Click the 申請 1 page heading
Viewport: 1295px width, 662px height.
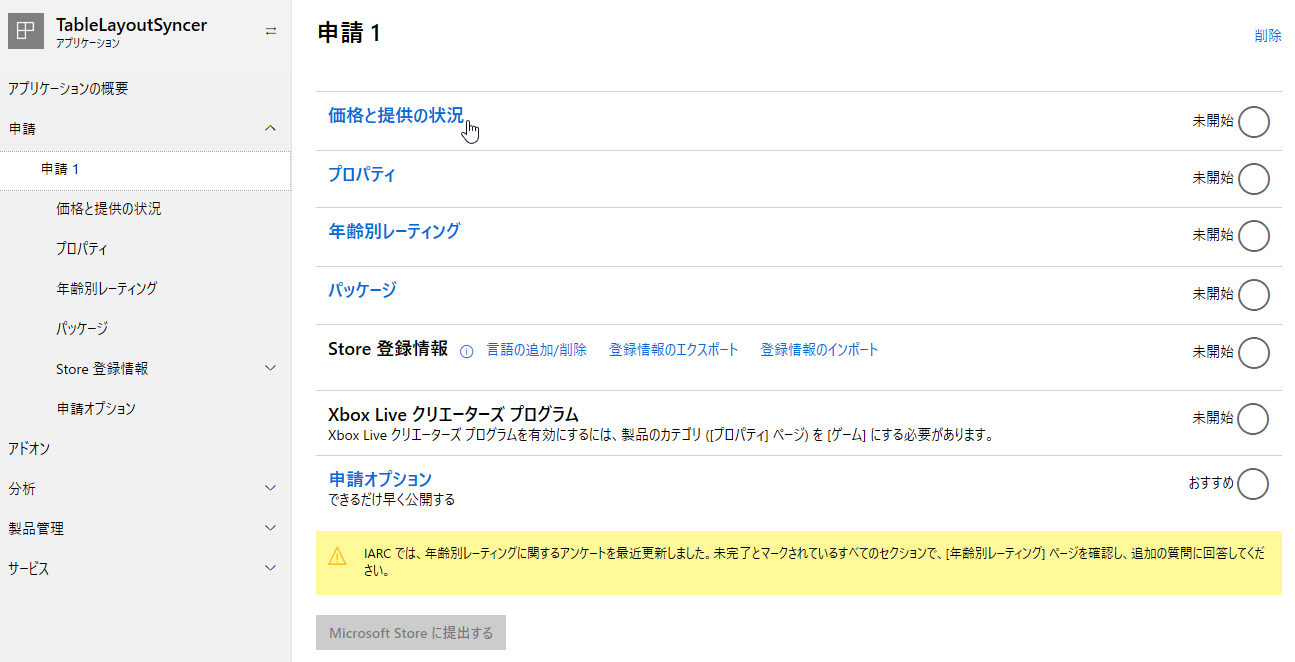tap(349, 33)
